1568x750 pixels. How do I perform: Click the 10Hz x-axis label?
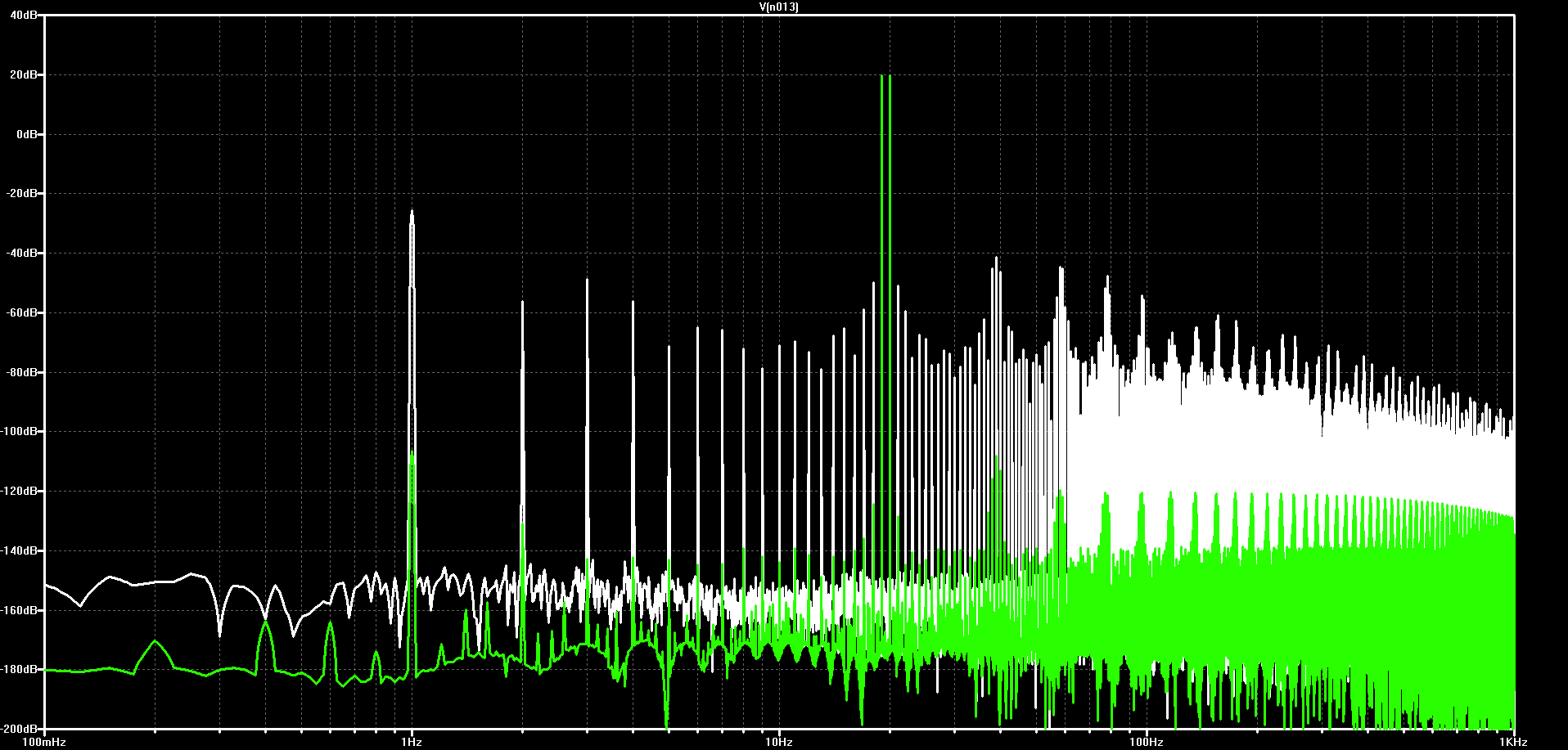pos(779,742)
